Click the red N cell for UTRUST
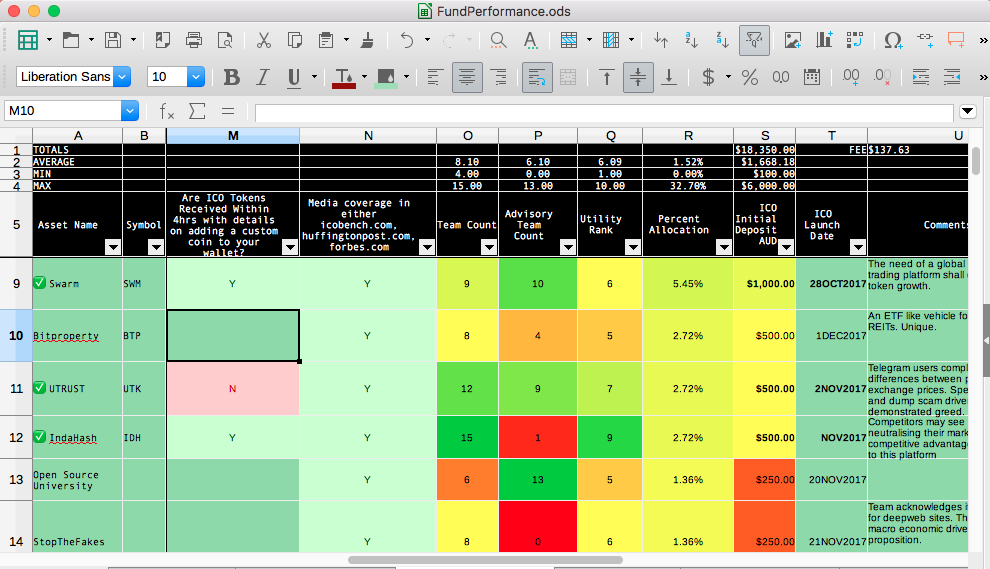The width and height of the screenshot is (990, 569). [232, 388]
